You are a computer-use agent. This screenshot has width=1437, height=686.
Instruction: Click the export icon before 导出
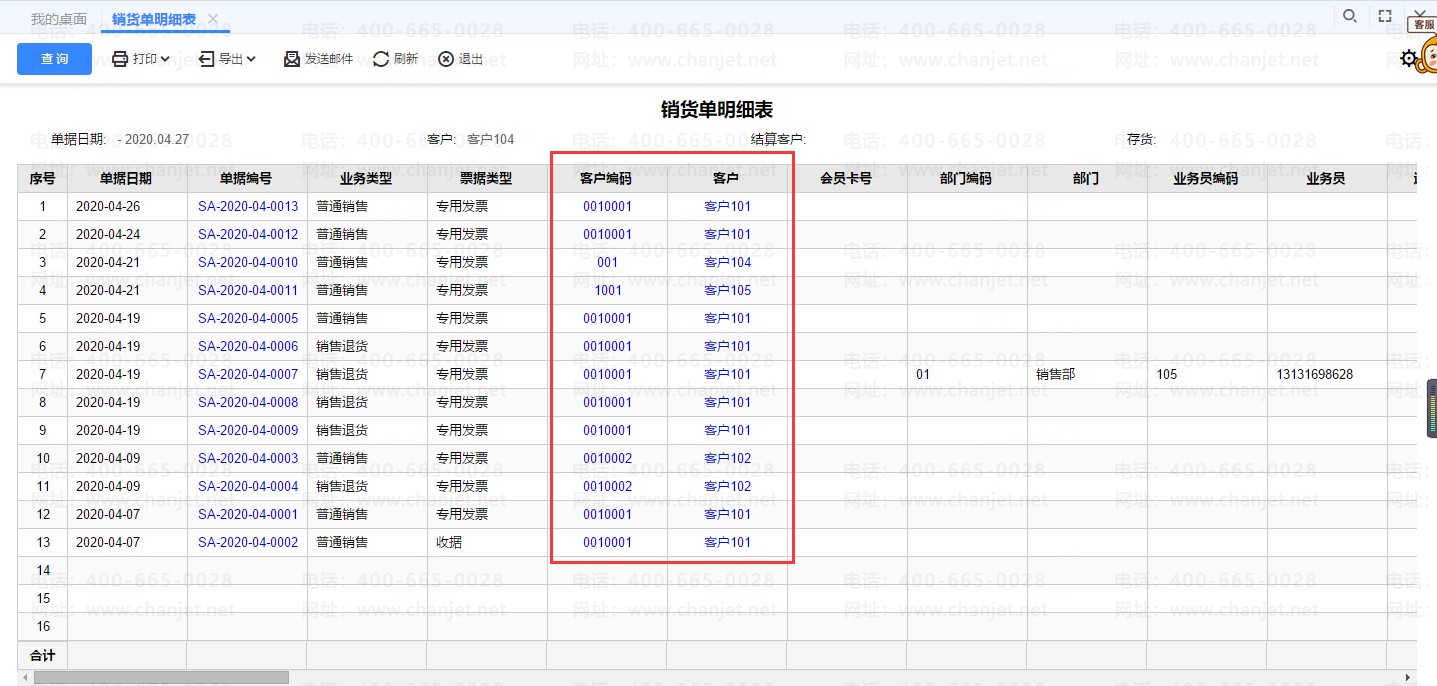click(x=207, y=59)
